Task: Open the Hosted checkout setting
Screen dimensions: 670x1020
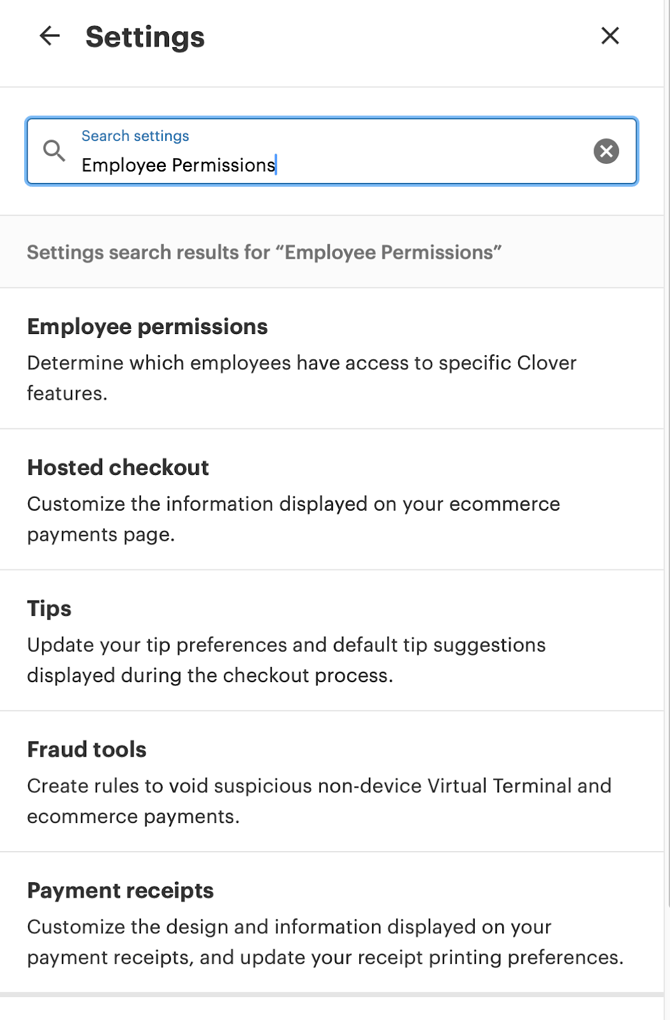Action: click(x=118, y=468)
